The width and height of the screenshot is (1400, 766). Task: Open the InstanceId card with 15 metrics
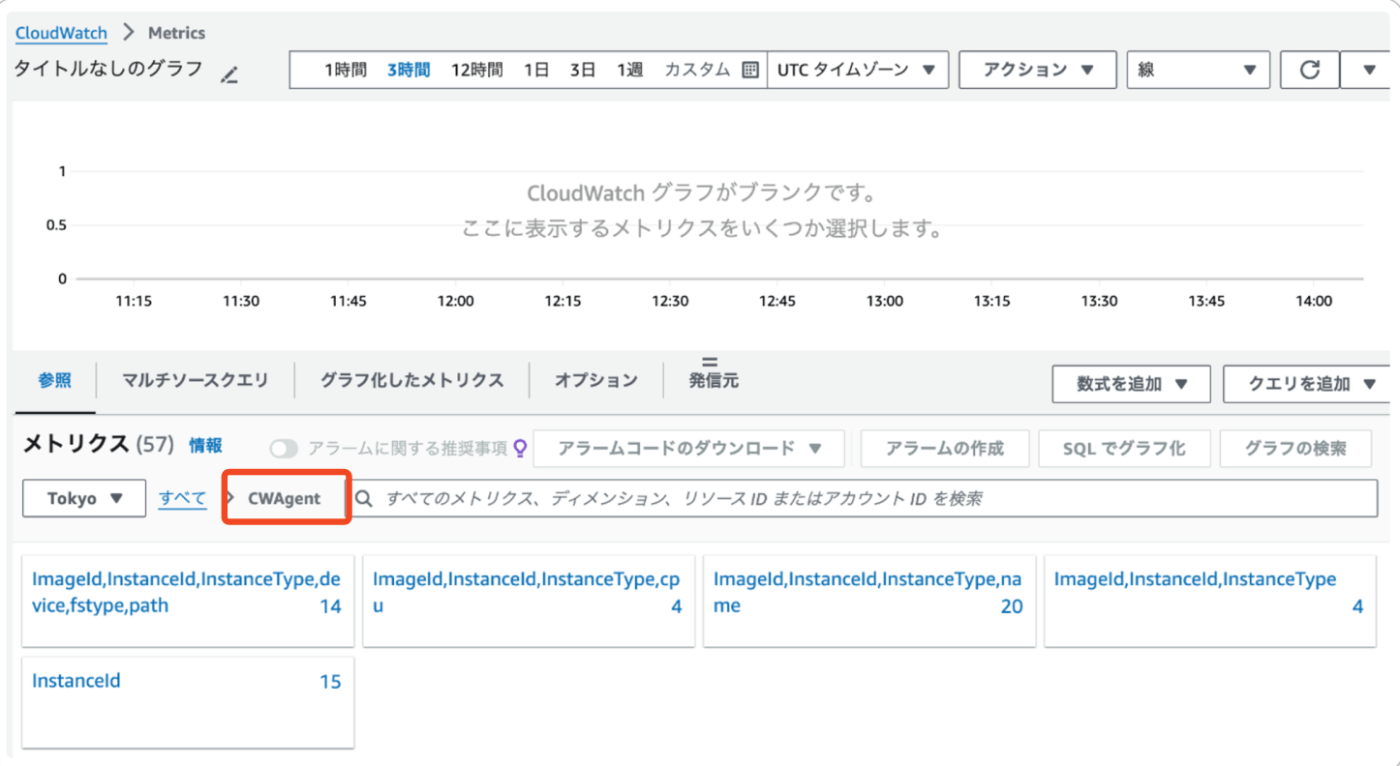188,702
